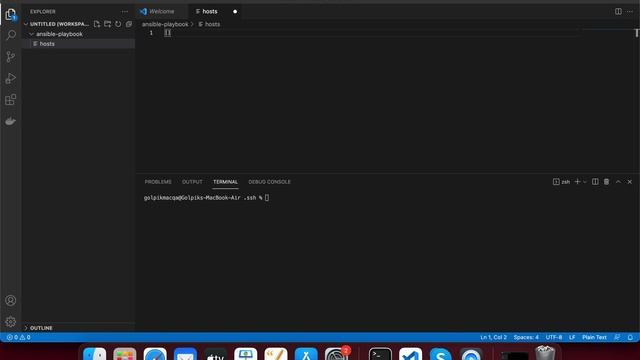
Task: Change indentation via Spaces: 4
Action: point(526,337)
